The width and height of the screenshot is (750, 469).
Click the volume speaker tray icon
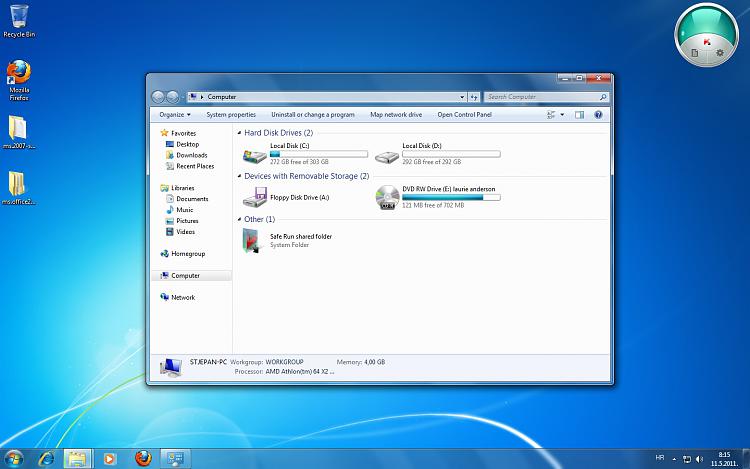(700, 459)
